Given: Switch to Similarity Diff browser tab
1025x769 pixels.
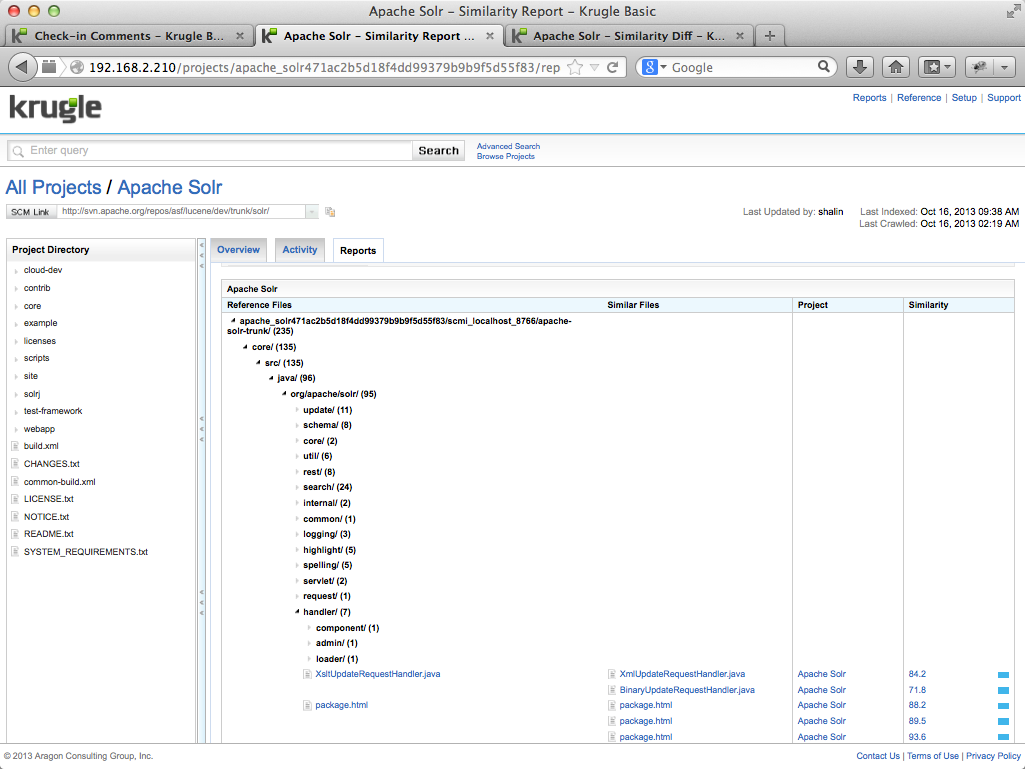Looking at the screenshot, I should click(x=629, y=36).
